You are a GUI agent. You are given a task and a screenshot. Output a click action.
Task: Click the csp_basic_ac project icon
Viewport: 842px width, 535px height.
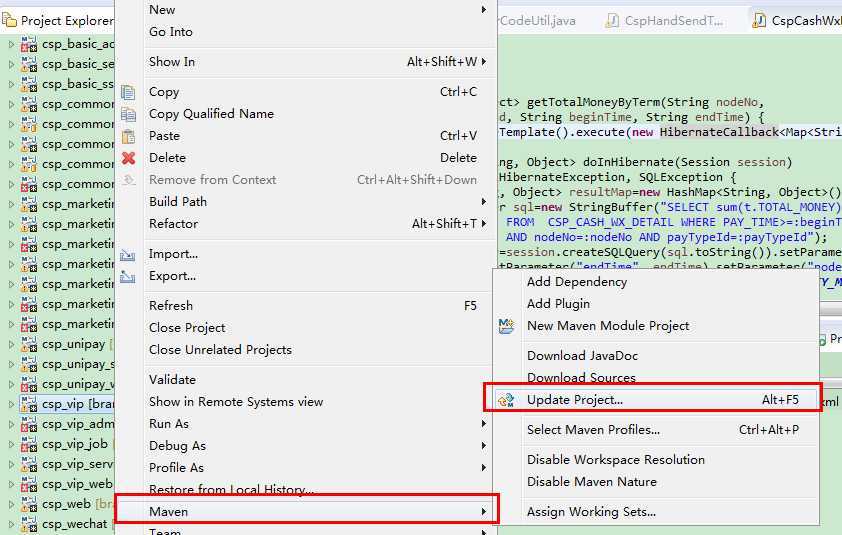(x=29, y=44)
